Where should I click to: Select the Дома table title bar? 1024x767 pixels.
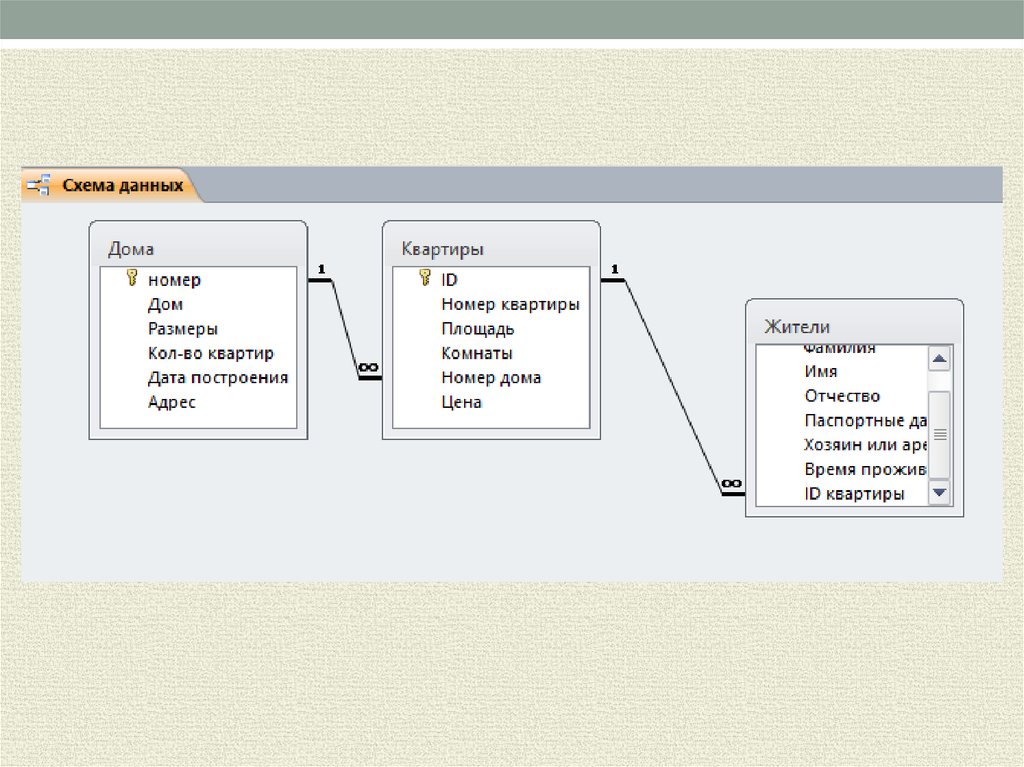197,249
